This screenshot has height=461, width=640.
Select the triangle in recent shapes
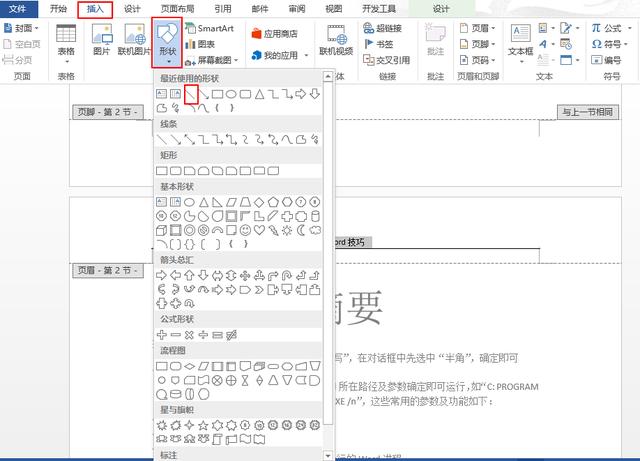pos(260,94)
